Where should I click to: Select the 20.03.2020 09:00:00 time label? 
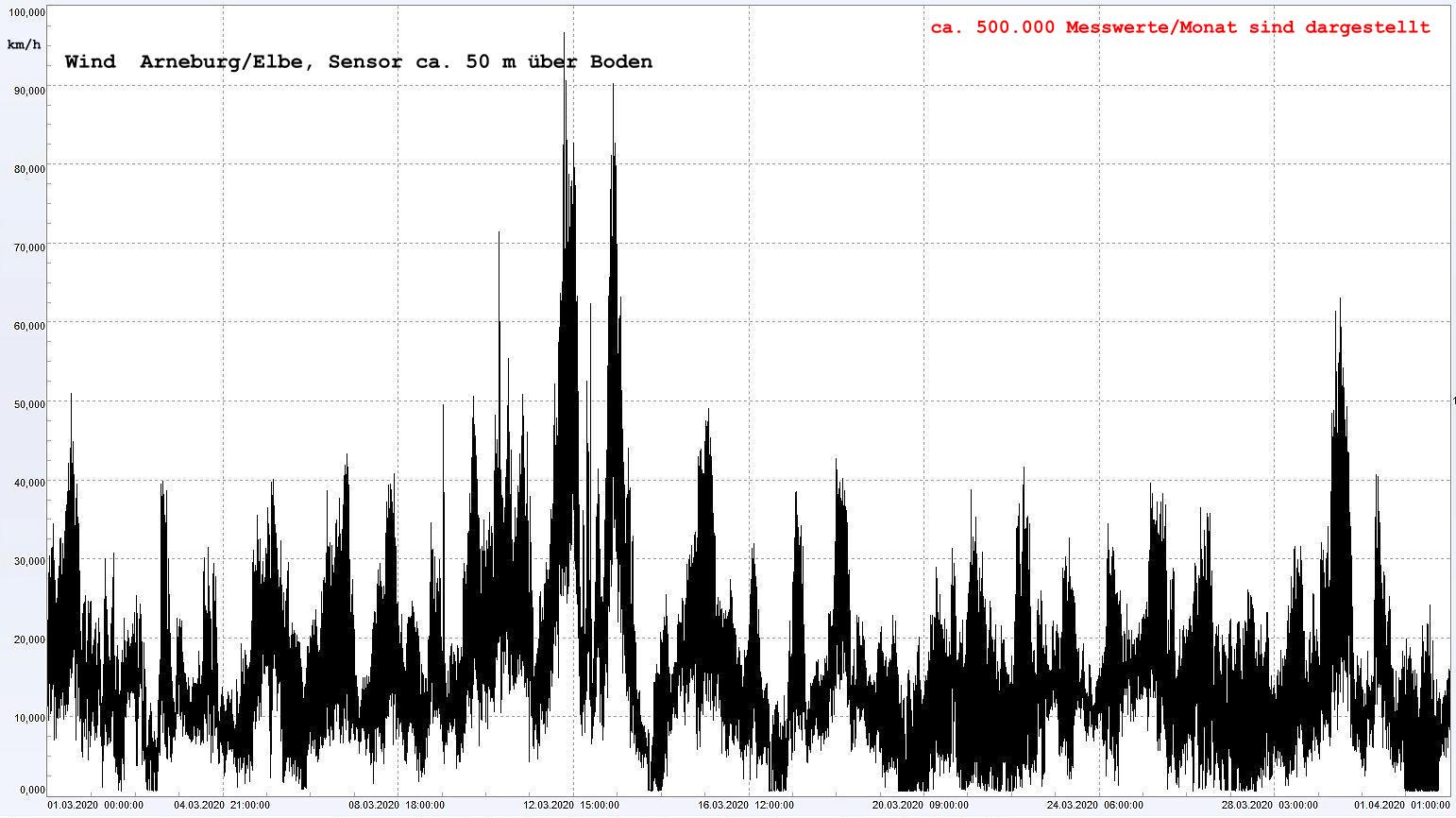tap(921, 806)
